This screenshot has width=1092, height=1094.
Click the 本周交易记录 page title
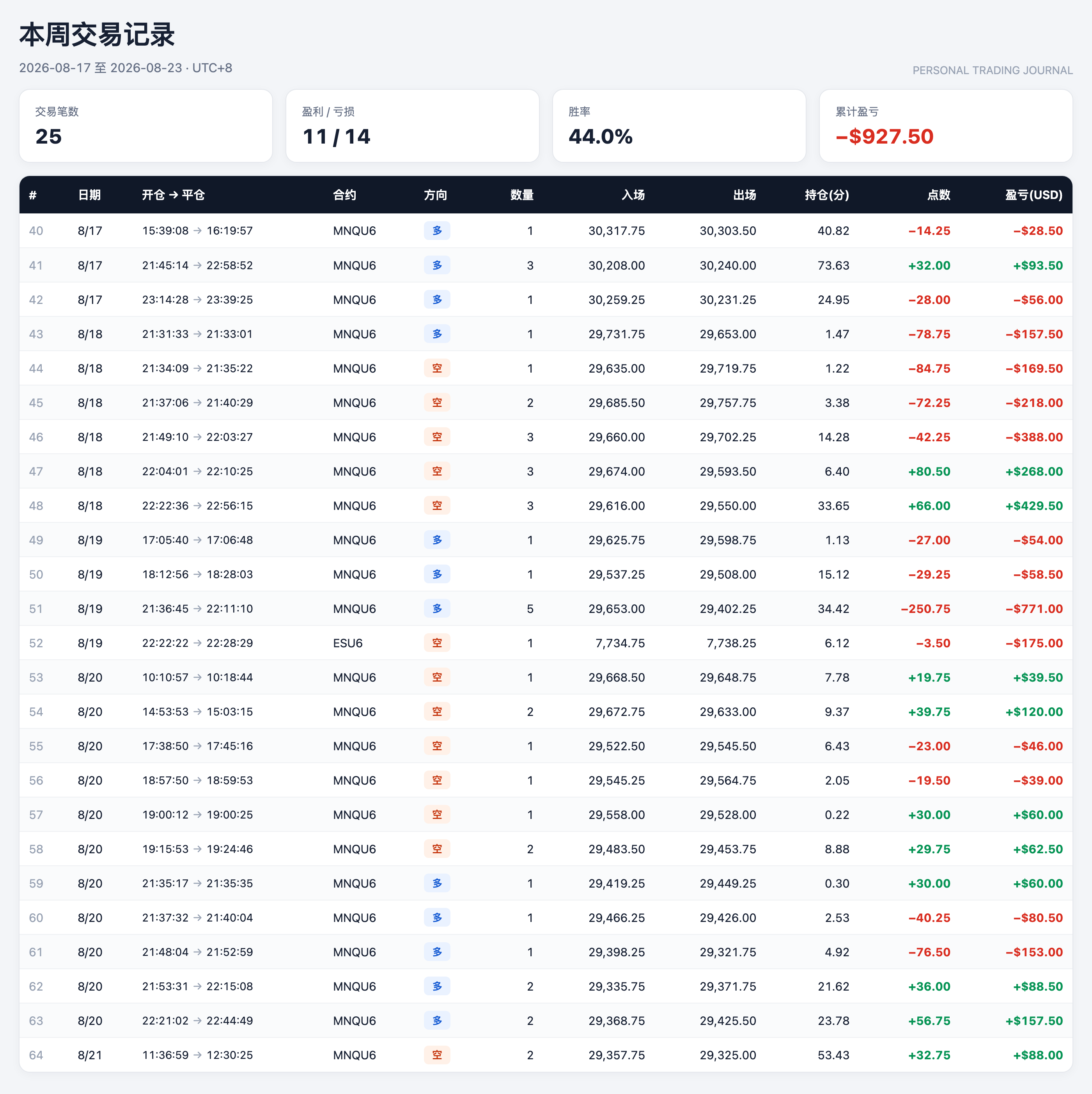[x=97, y=35]
